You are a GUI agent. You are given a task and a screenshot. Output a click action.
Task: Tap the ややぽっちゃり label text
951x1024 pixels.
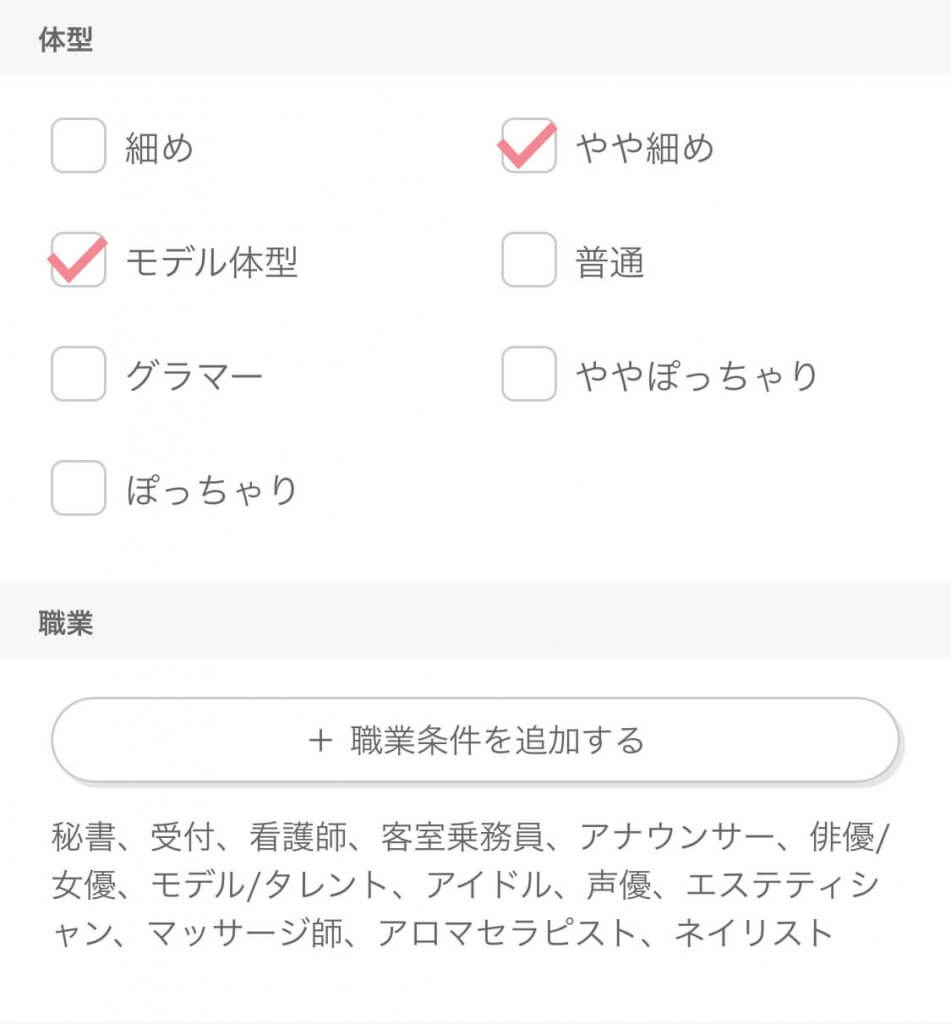point(697,376)
